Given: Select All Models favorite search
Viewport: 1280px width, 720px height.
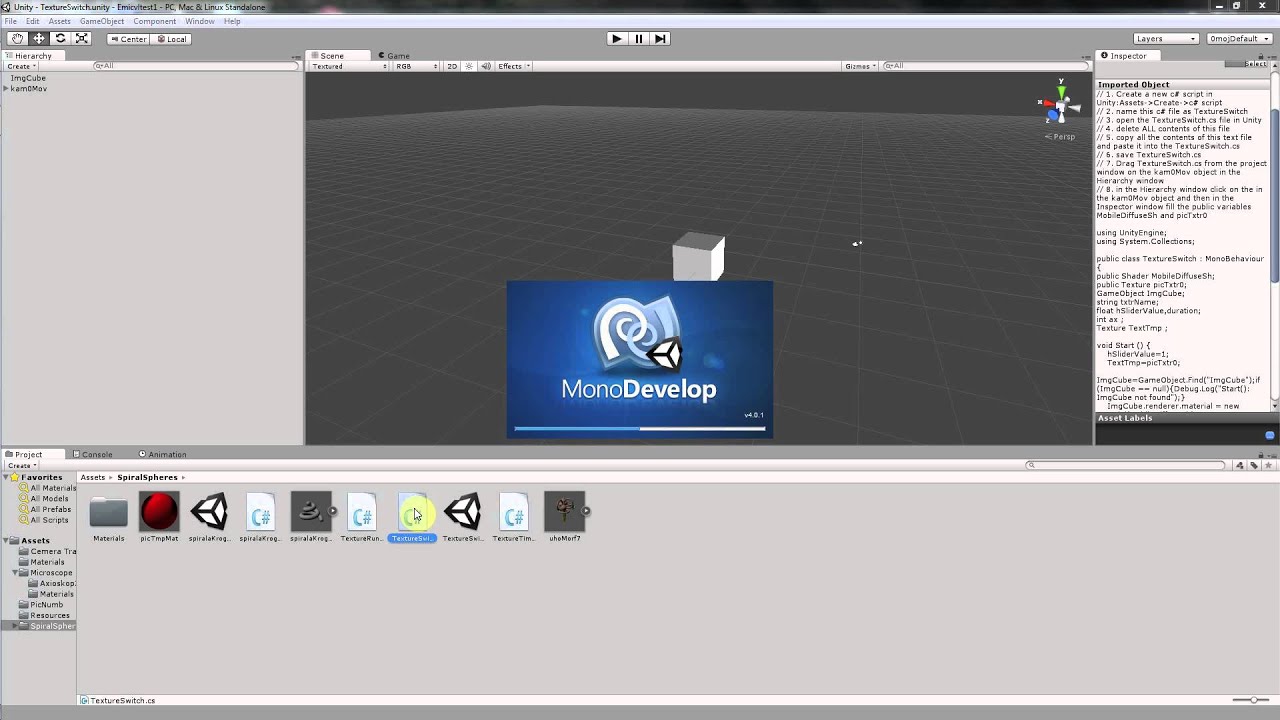Looking at the screenshot, I should pos(46,498).
